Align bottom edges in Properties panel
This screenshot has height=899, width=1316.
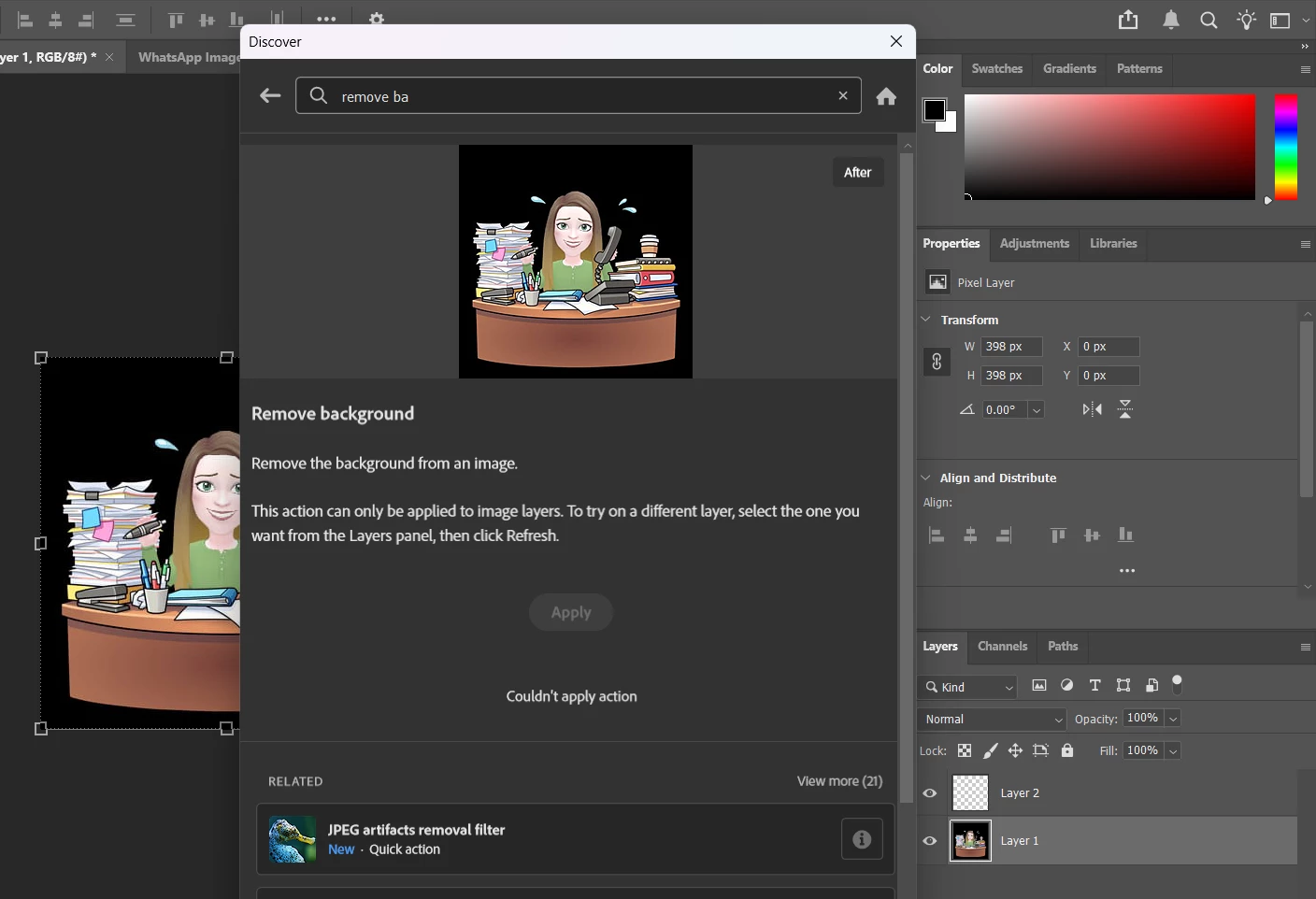pos(1125,535)
